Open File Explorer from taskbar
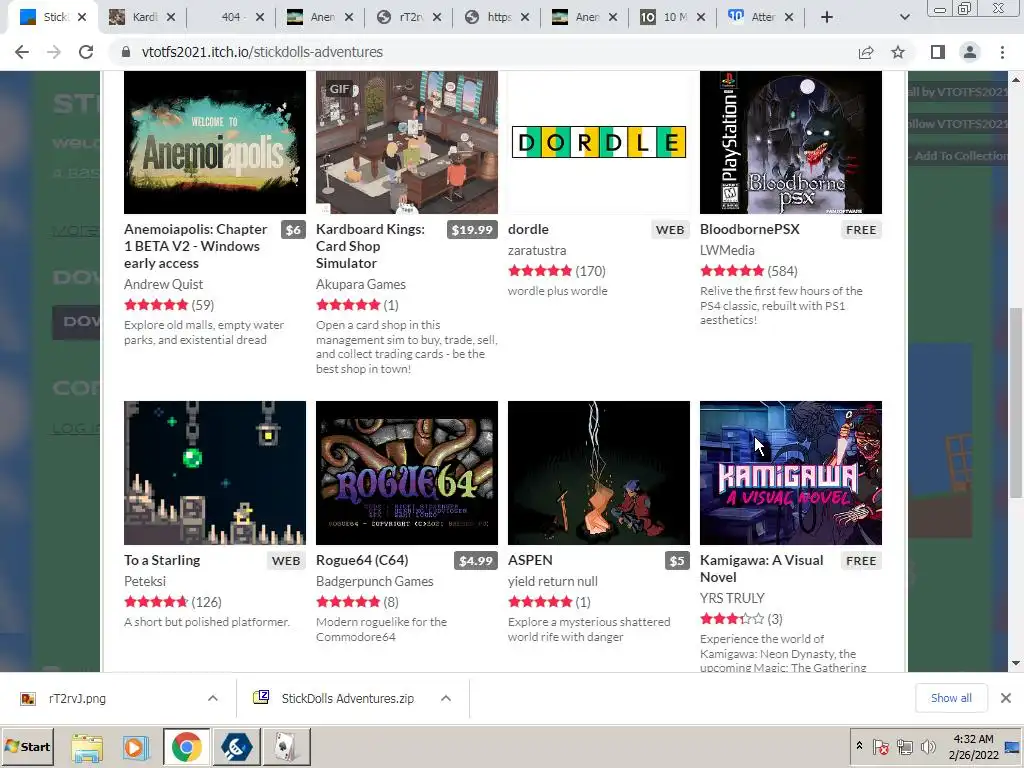Viewport: 1024px width, 768px height. pos(87,748)
